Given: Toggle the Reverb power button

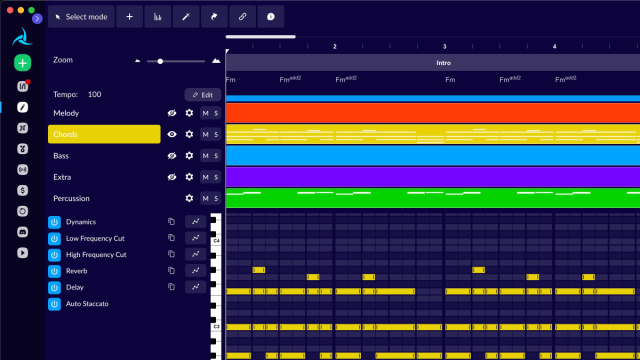Looking at the screenshot, I should pos(54,271).
